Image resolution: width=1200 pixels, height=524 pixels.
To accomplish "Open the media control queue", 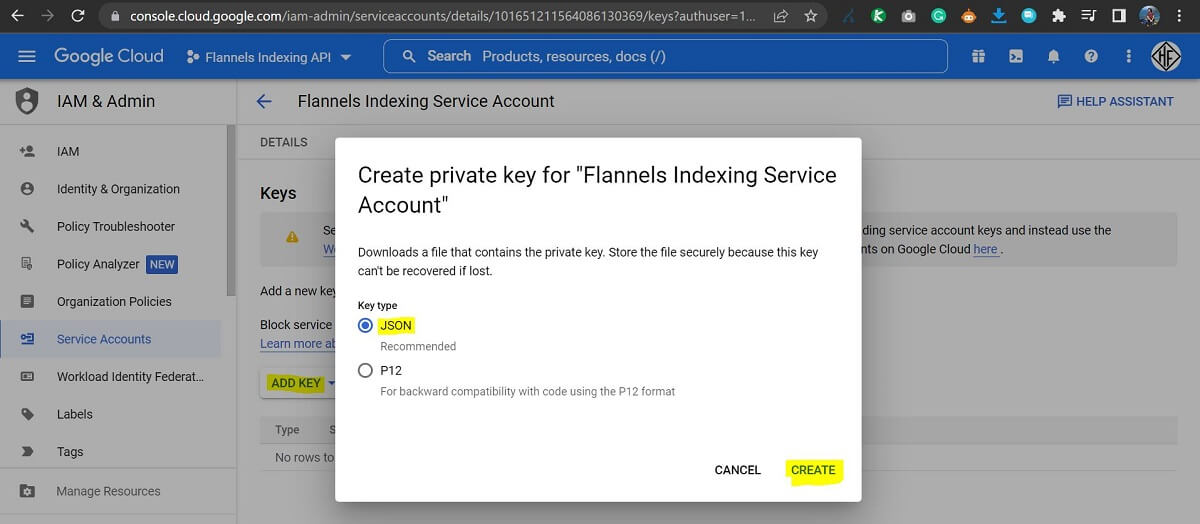I will tap(1089, 16).
